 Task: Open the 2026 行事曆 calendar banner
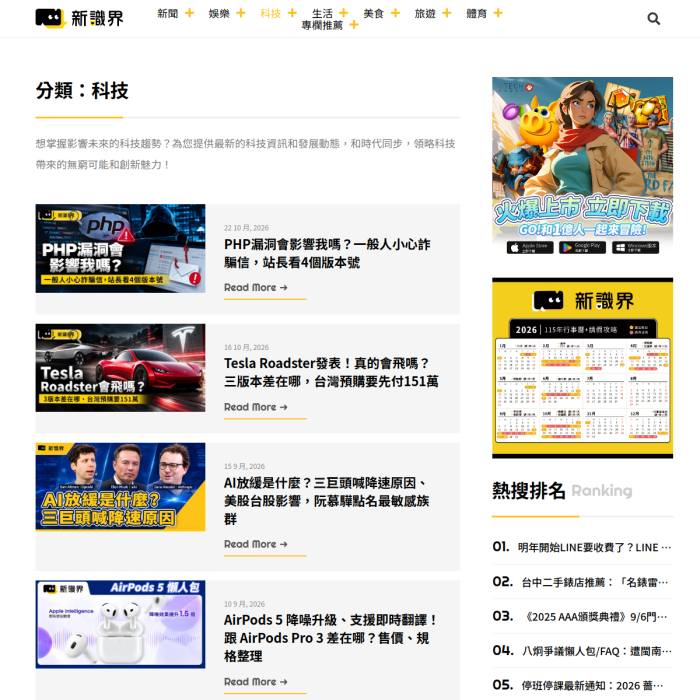583,368
